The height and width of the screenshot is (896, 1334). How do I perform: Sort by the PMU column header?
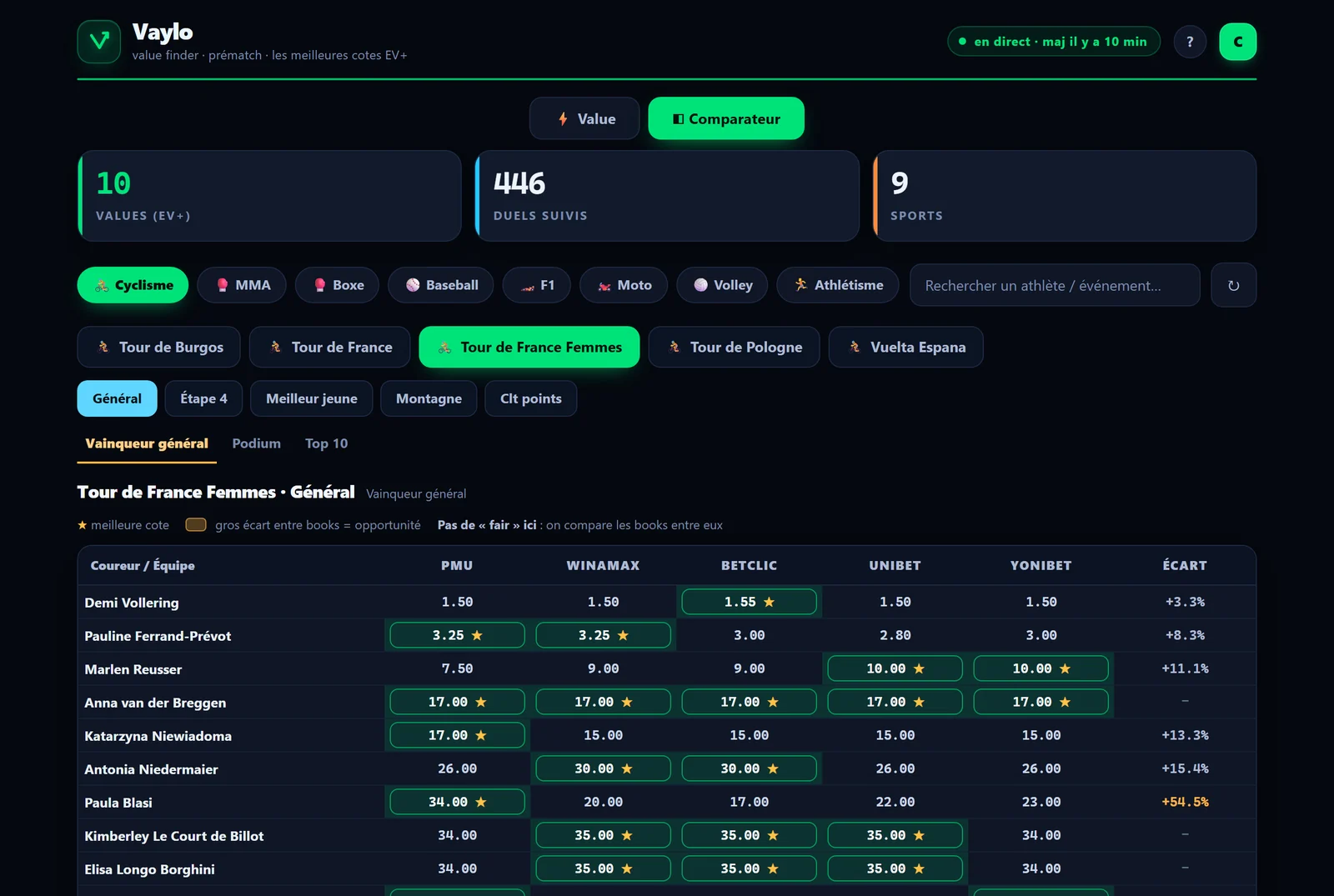(x=457, y=565)
